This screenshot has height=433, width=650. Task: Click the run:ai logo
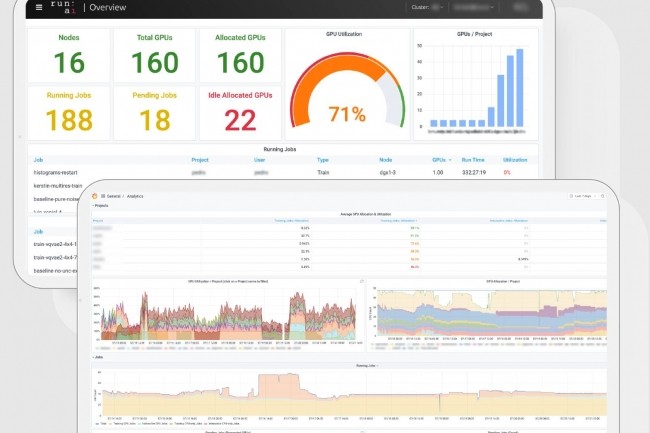point(63,7)
